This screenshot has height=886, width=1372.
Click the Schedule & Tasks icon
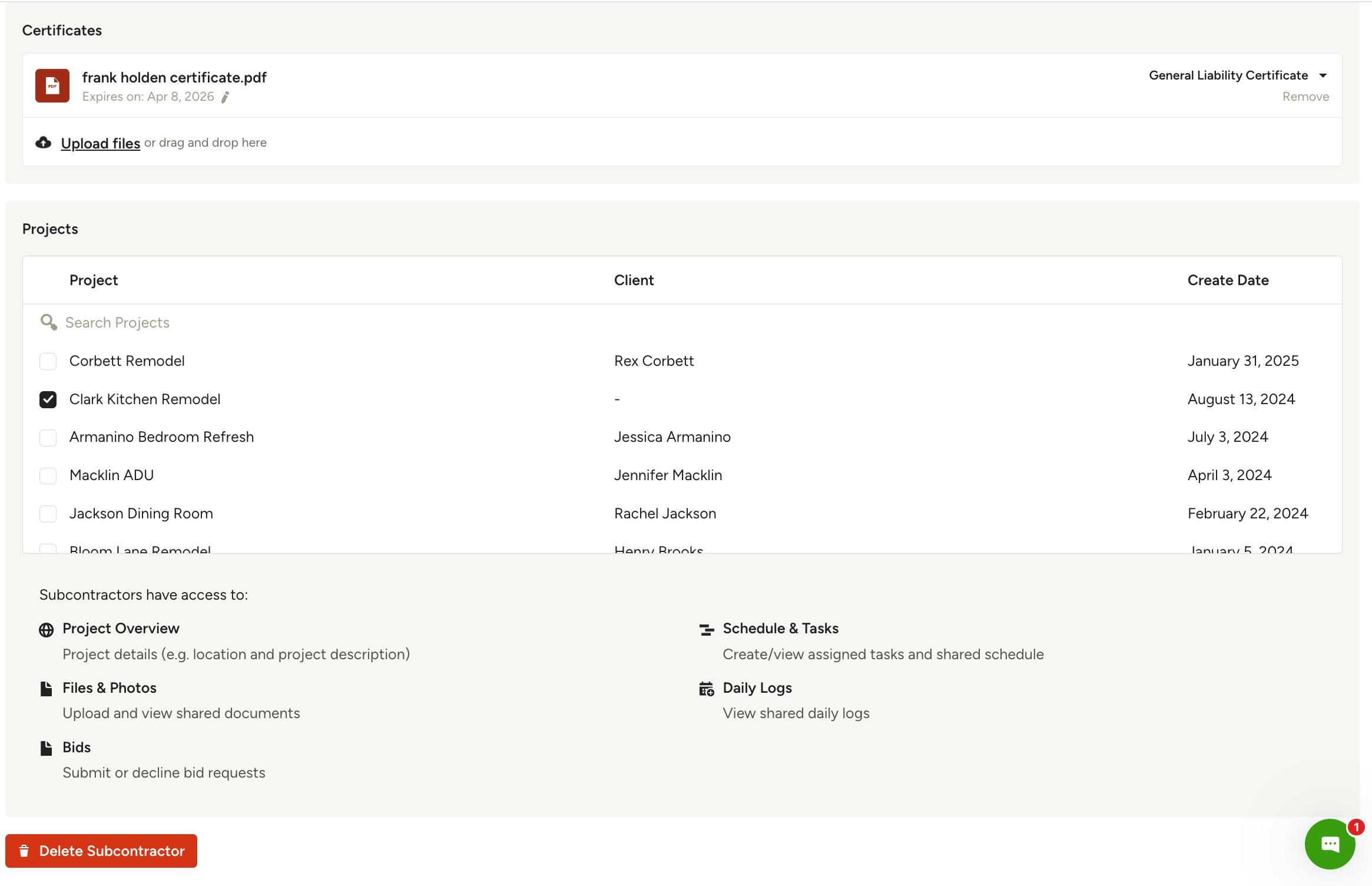pyautogui.click(x=706, y=630)
